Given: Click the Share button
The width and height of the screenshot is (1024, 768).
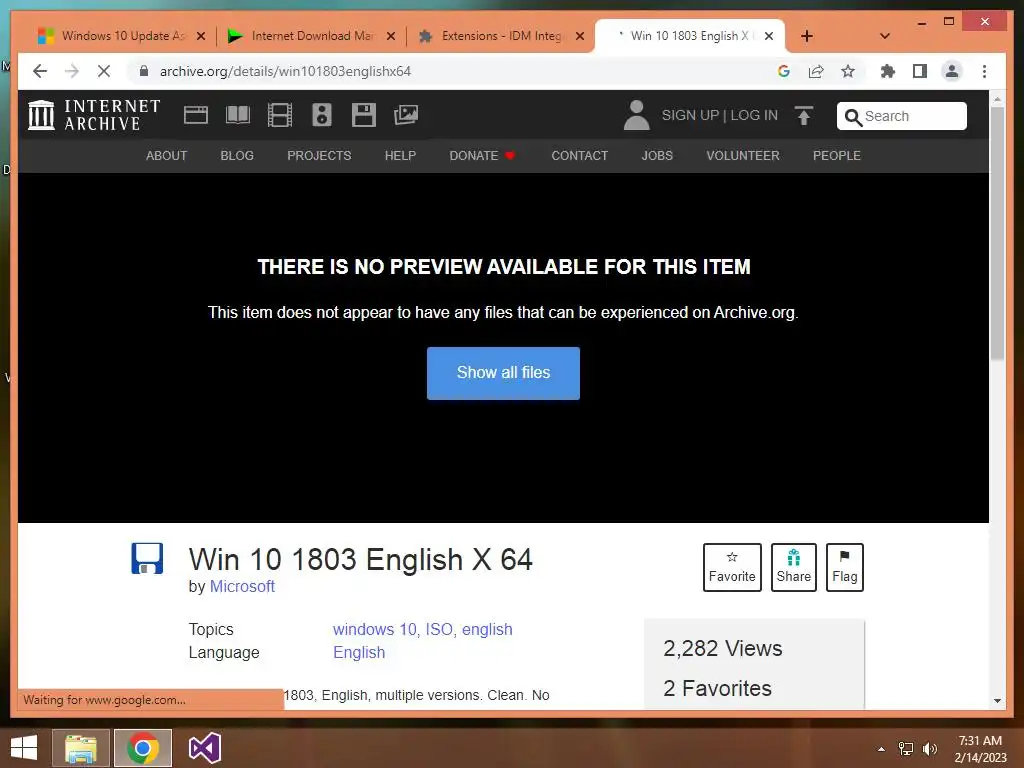Looking at the screenshot, I should point(793,568).
